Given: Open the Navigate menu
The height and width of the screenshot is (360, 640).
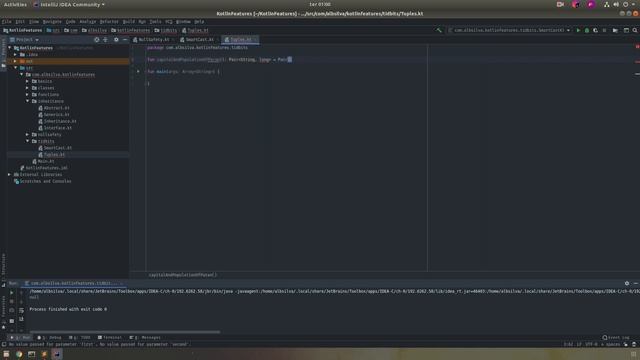Looking at the screenshot, I should (52, 22).
